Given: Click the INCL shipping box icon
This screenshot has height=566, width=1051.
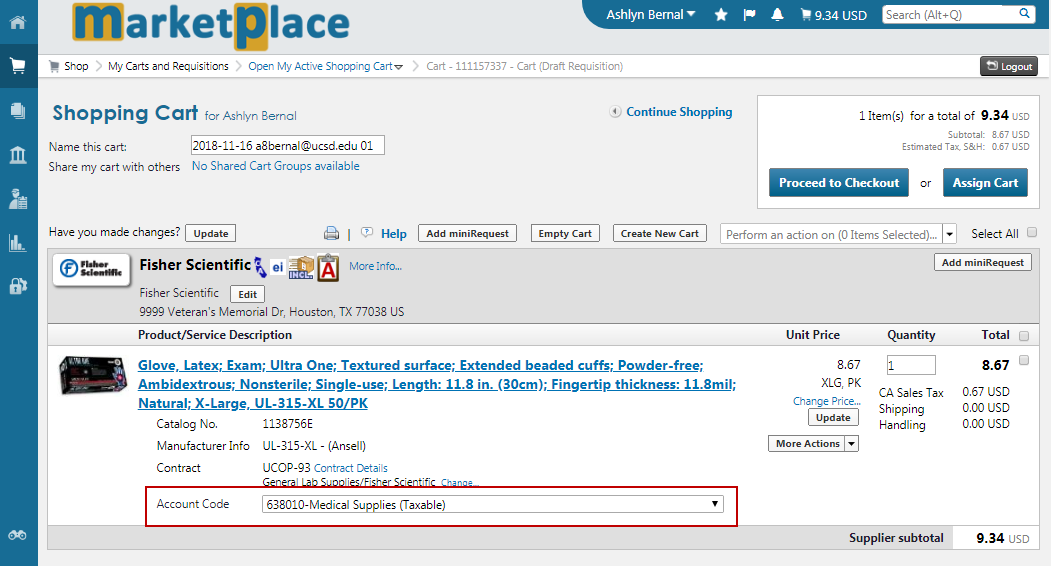Looking at the screenshot, I should [301, 268].
